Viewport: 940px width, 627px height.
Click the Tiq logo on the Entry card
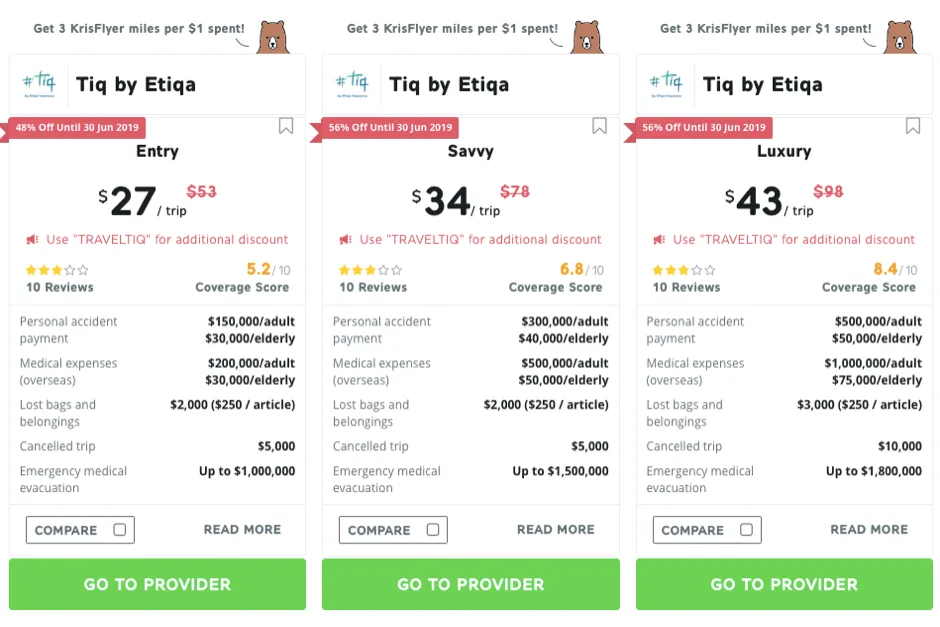point(41,83)
